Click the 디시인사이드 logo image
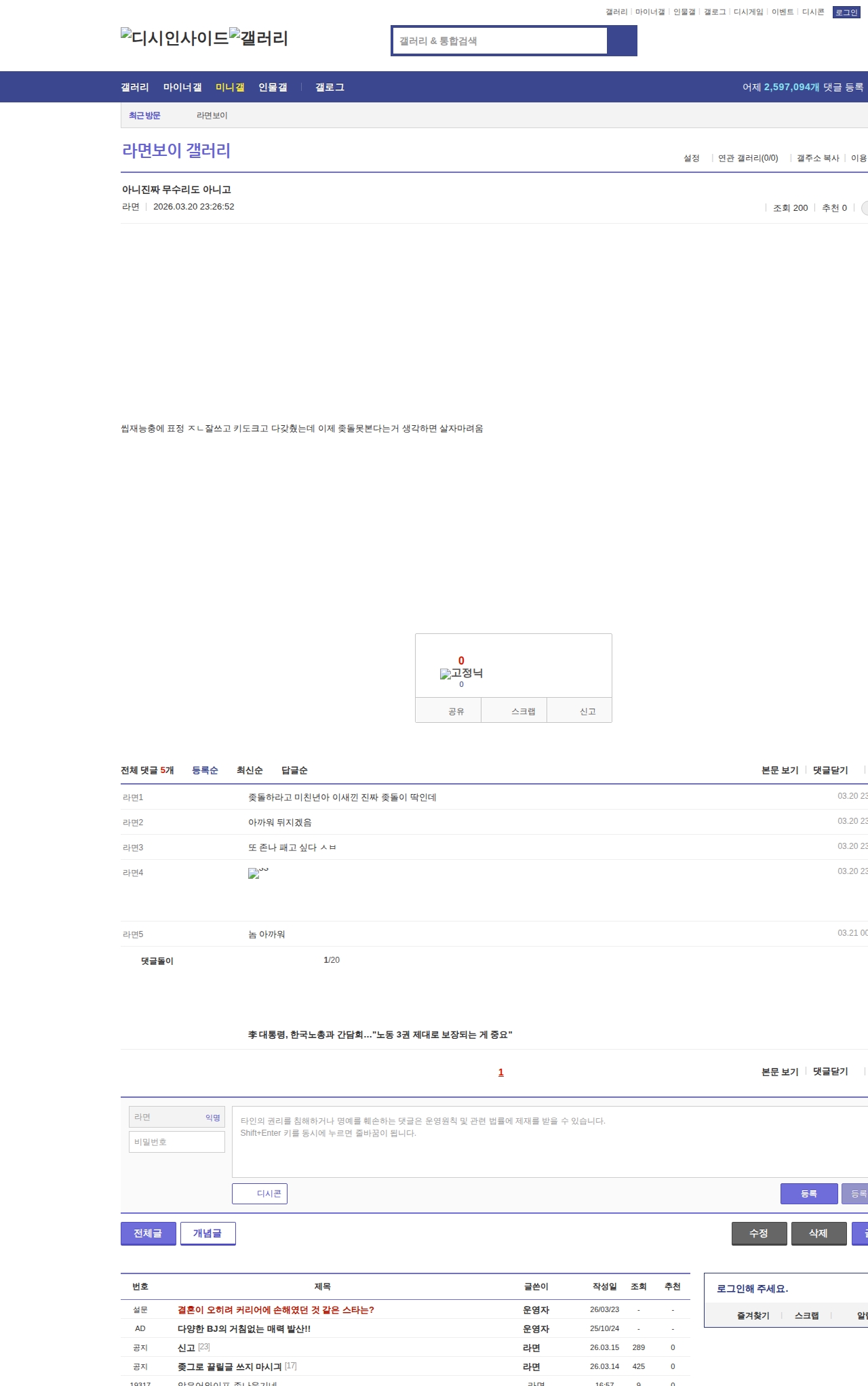868x1386 pixels. (174, 37)
